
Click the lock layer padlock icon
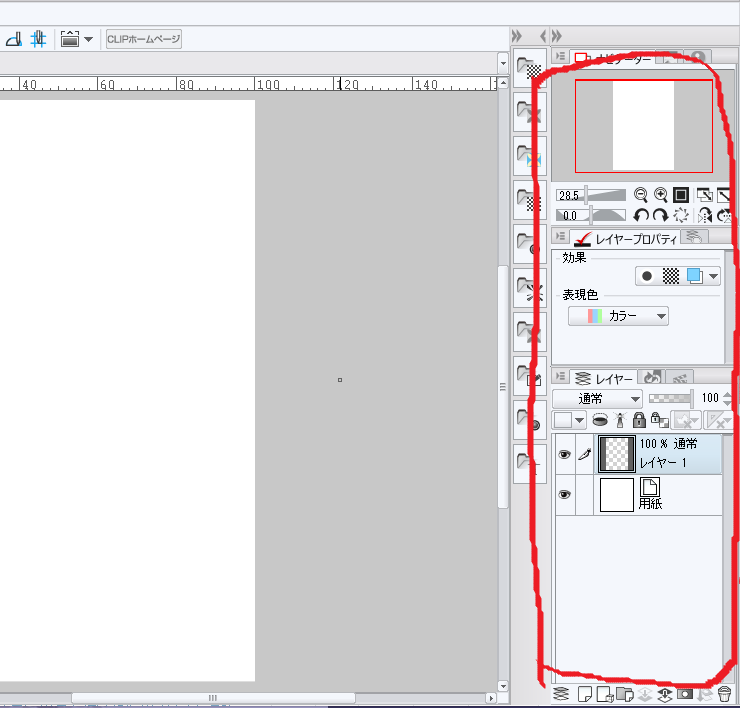(639, 421)
